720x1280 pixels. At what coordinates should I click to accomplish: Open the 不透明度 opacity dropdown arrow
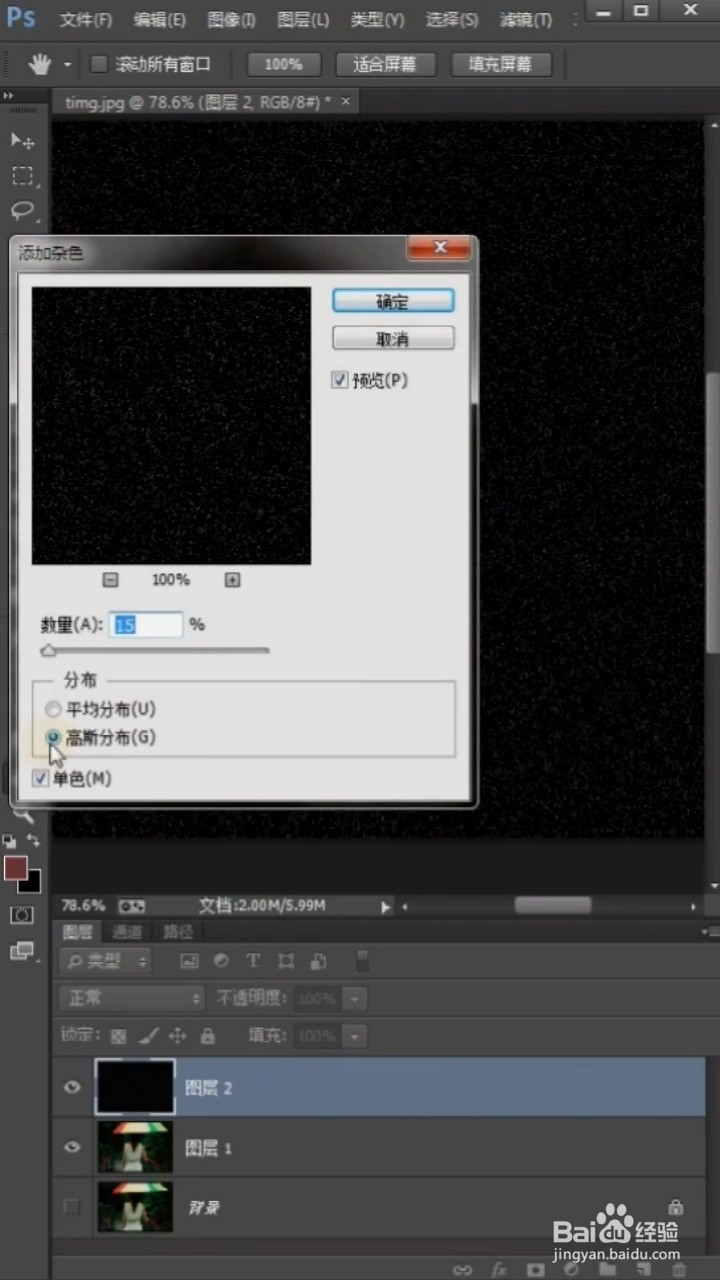click(x=355, y=998)
